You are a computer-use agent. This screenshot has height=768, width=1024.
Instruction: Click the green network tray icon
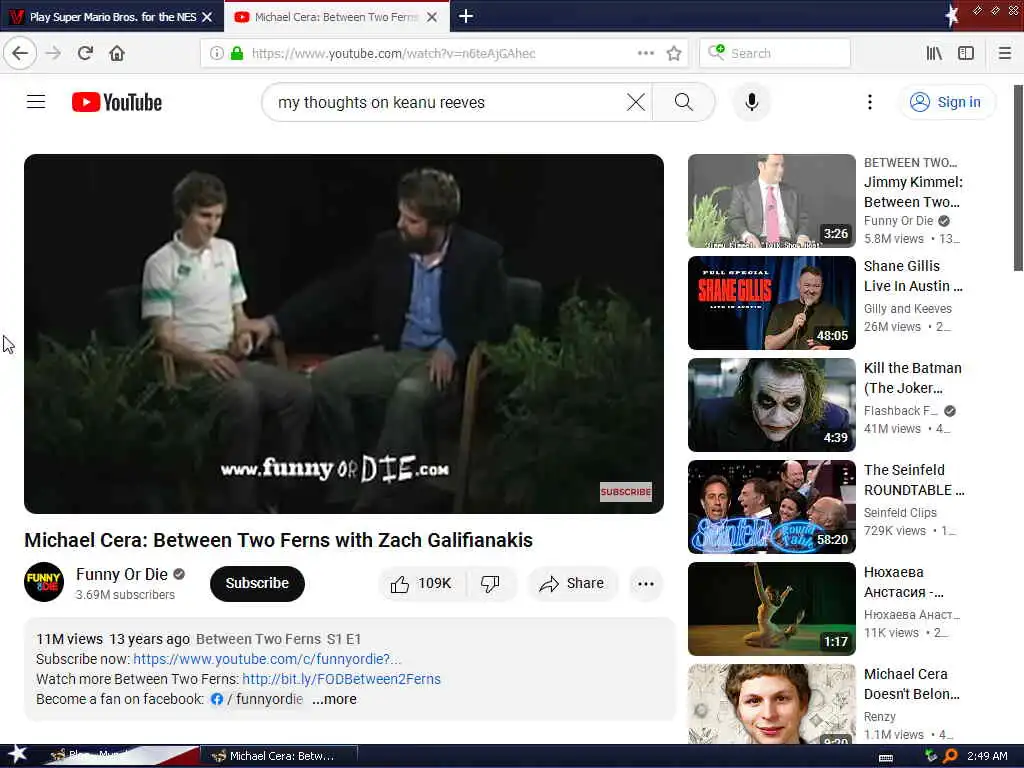click(x=931, y=756)
